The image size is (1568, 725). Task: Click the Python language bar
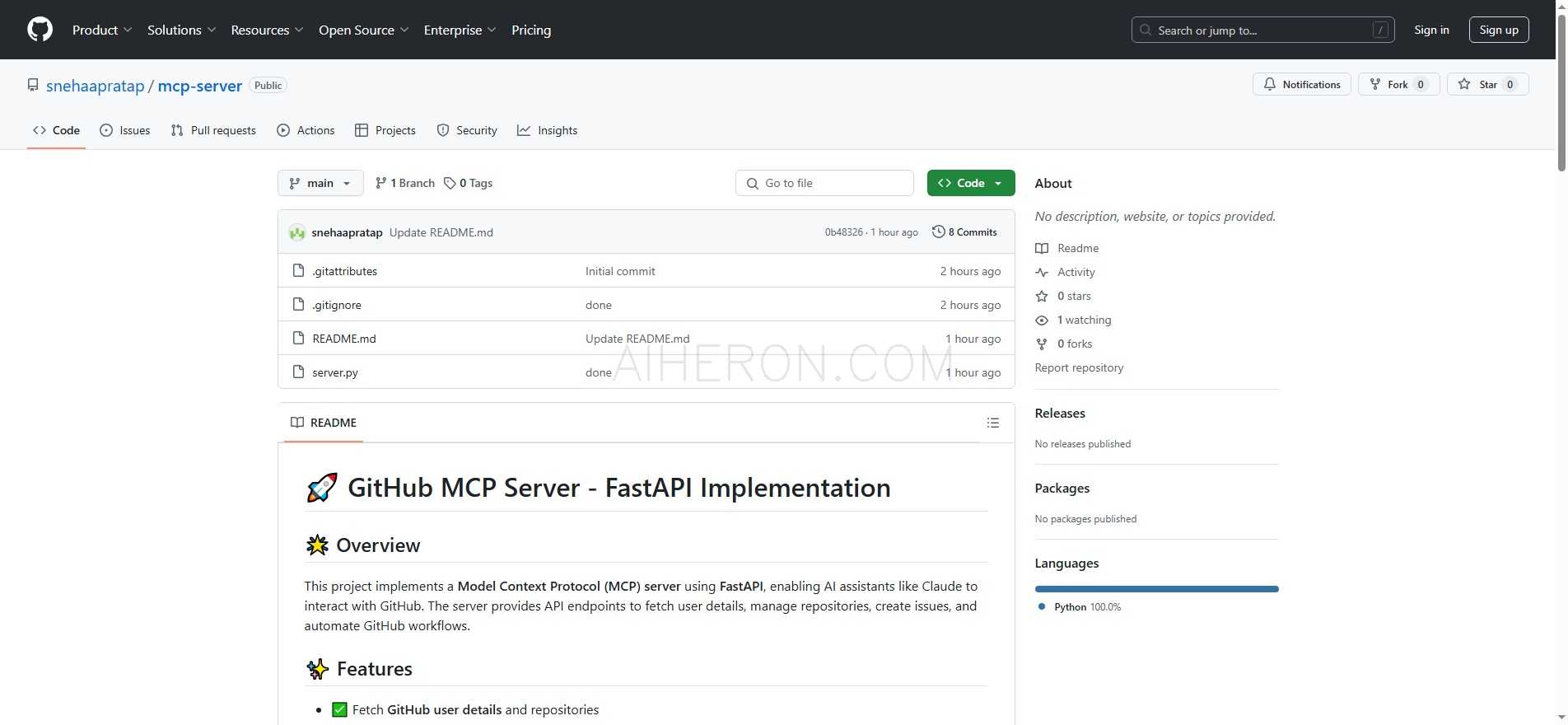click(x=1156, y=589)
